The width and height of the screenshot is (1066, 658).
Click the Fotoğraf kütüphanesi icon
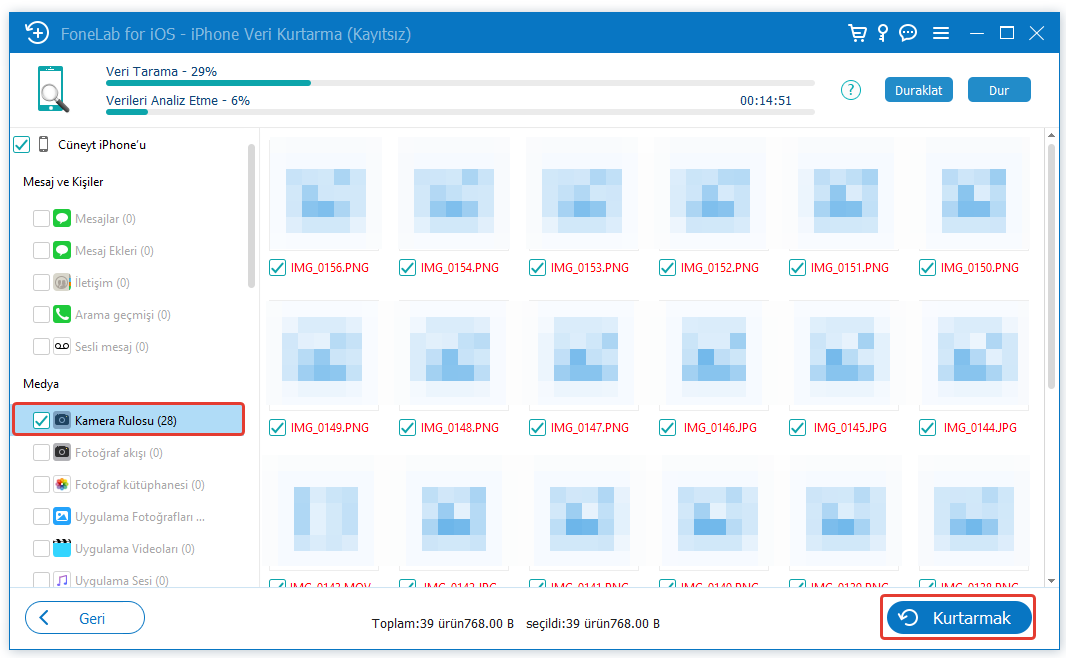(x=62, y=485)
